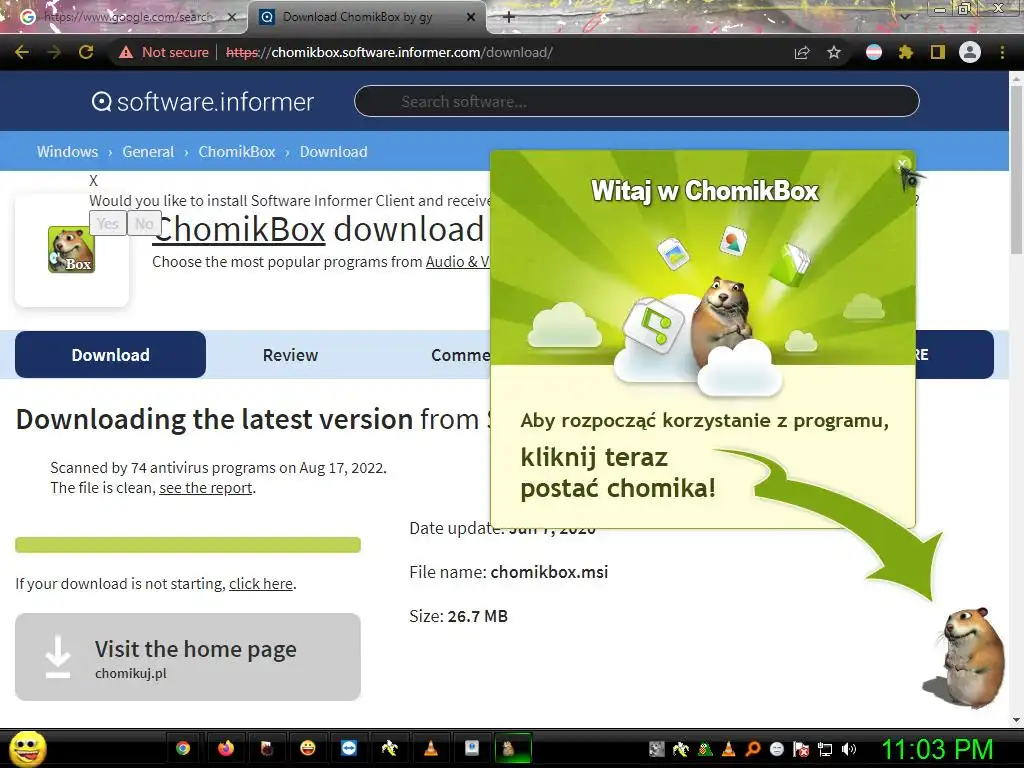Click the Download breadcrumb link
The height and width of the screenshot is (768, 1024).
click(x=334, y=152)
